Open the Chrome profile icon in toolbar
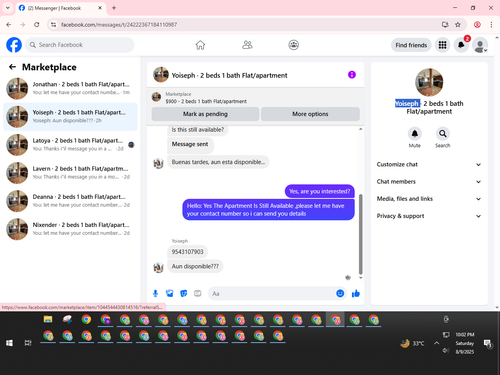 [477, 24]
